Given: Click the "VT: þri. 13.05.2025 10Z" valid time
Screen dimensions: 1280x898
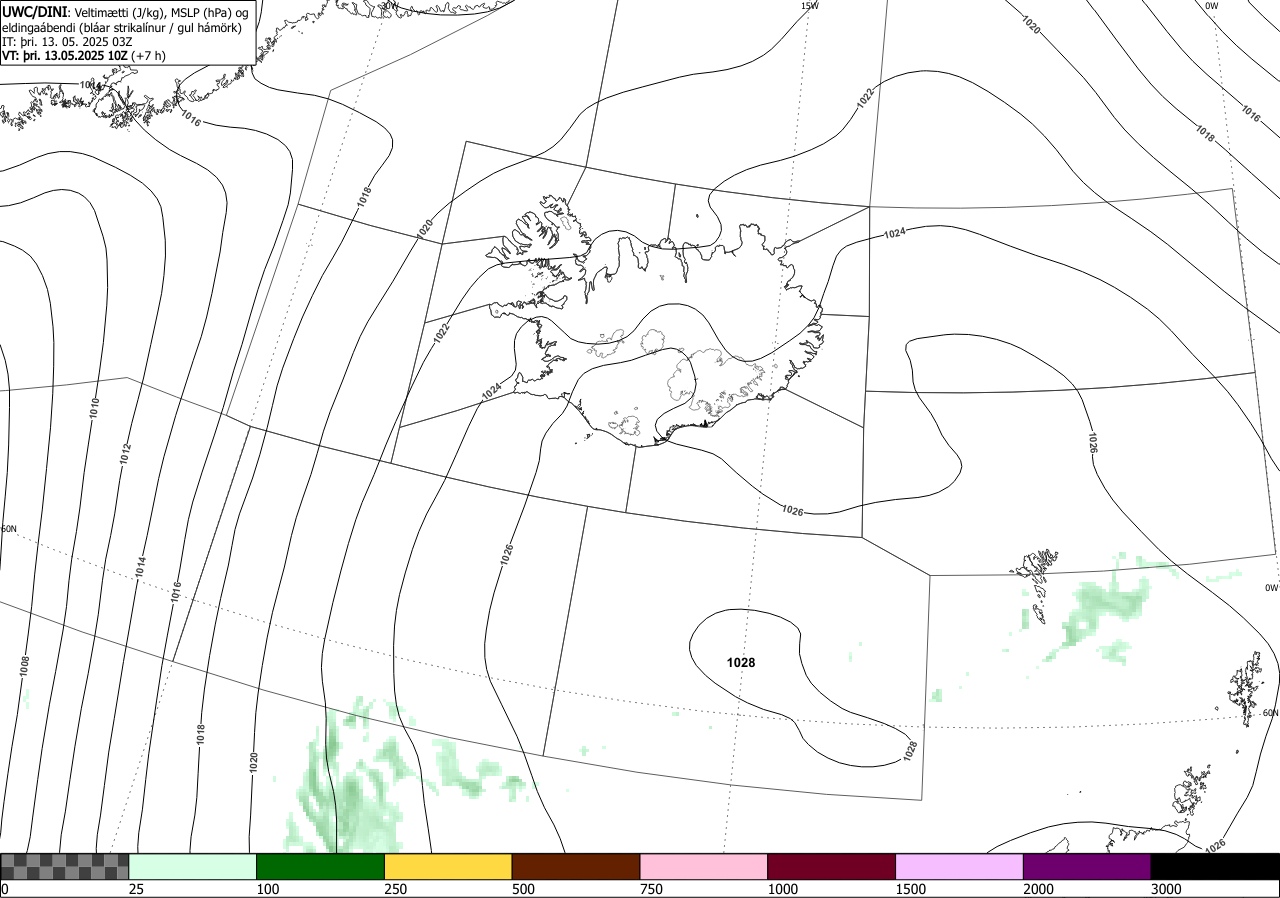Looking at the screenshot, I should pos(64,56).
